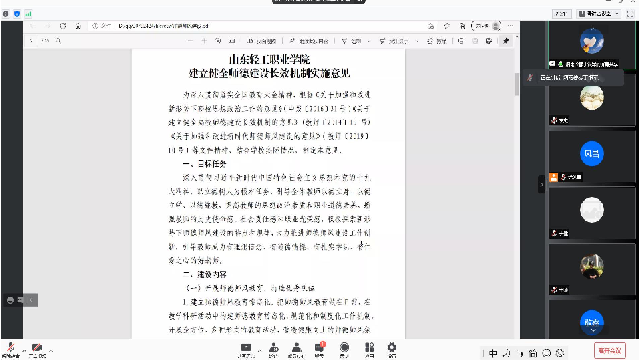Click the PDF vertical scrollbar thumb
Image resolution: width=640 pixels, height=360 pixels.
tap(517, 84)
